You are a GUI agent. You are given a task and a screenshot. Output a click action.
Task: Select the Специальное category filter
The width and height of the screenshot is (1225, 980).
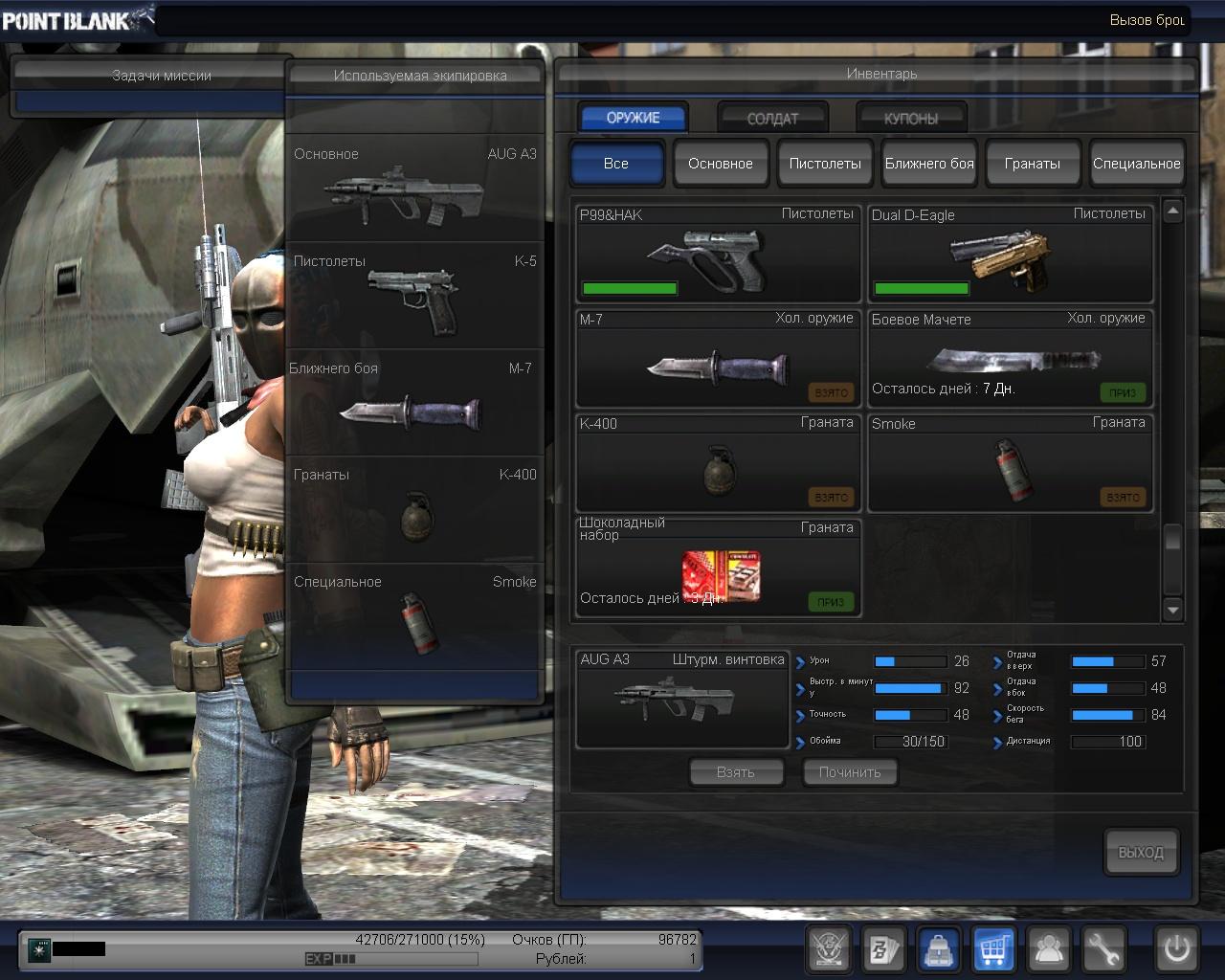click(1137, 164)
